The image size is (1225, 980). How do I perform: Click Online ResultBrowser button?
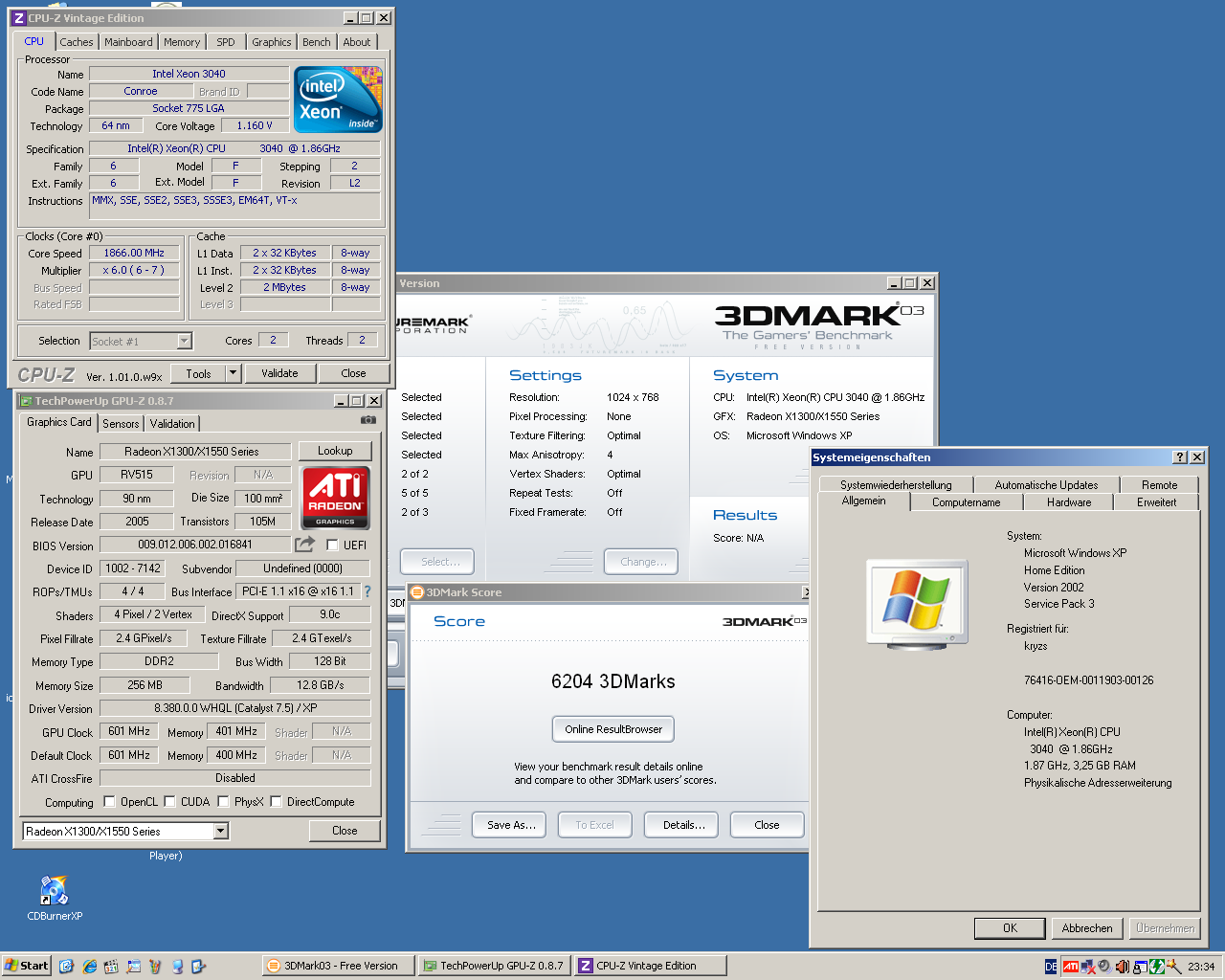tap(613, 729)
